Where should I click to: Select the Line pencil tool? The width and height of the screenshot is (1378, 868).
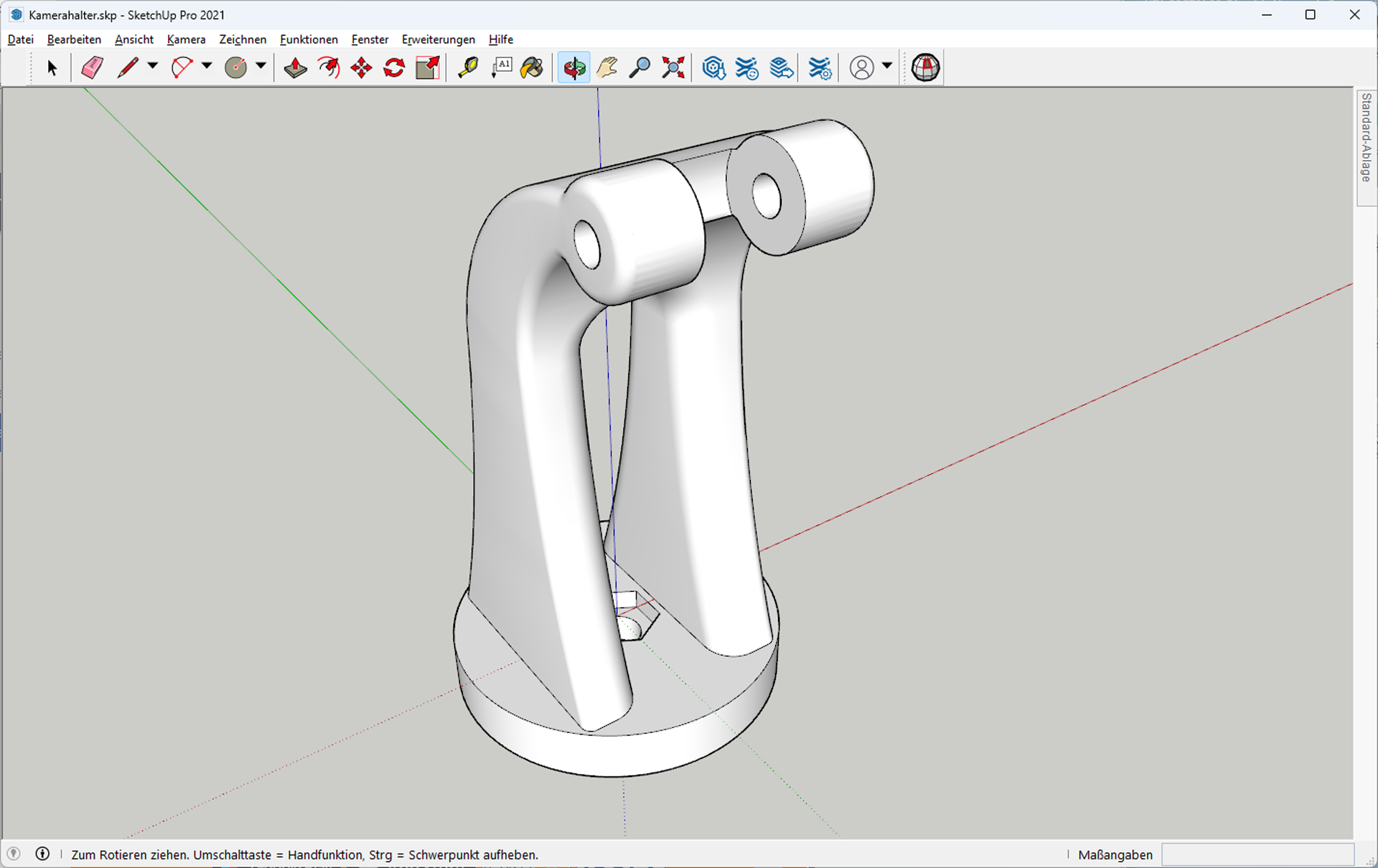pyautogui.click(x=128, y=68)
